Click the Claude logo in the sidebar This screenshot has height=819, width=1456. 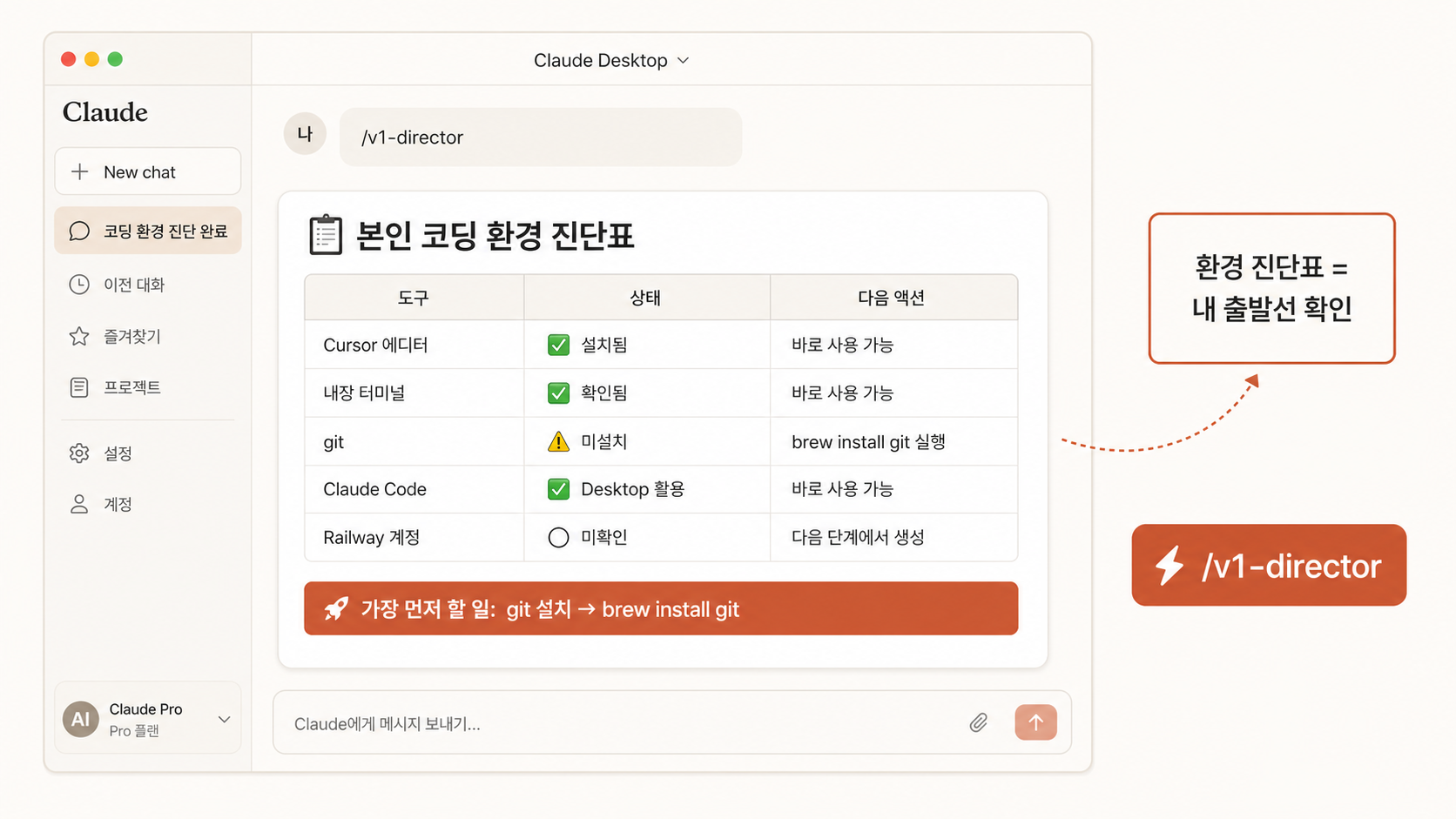click(x=105, y=112)
